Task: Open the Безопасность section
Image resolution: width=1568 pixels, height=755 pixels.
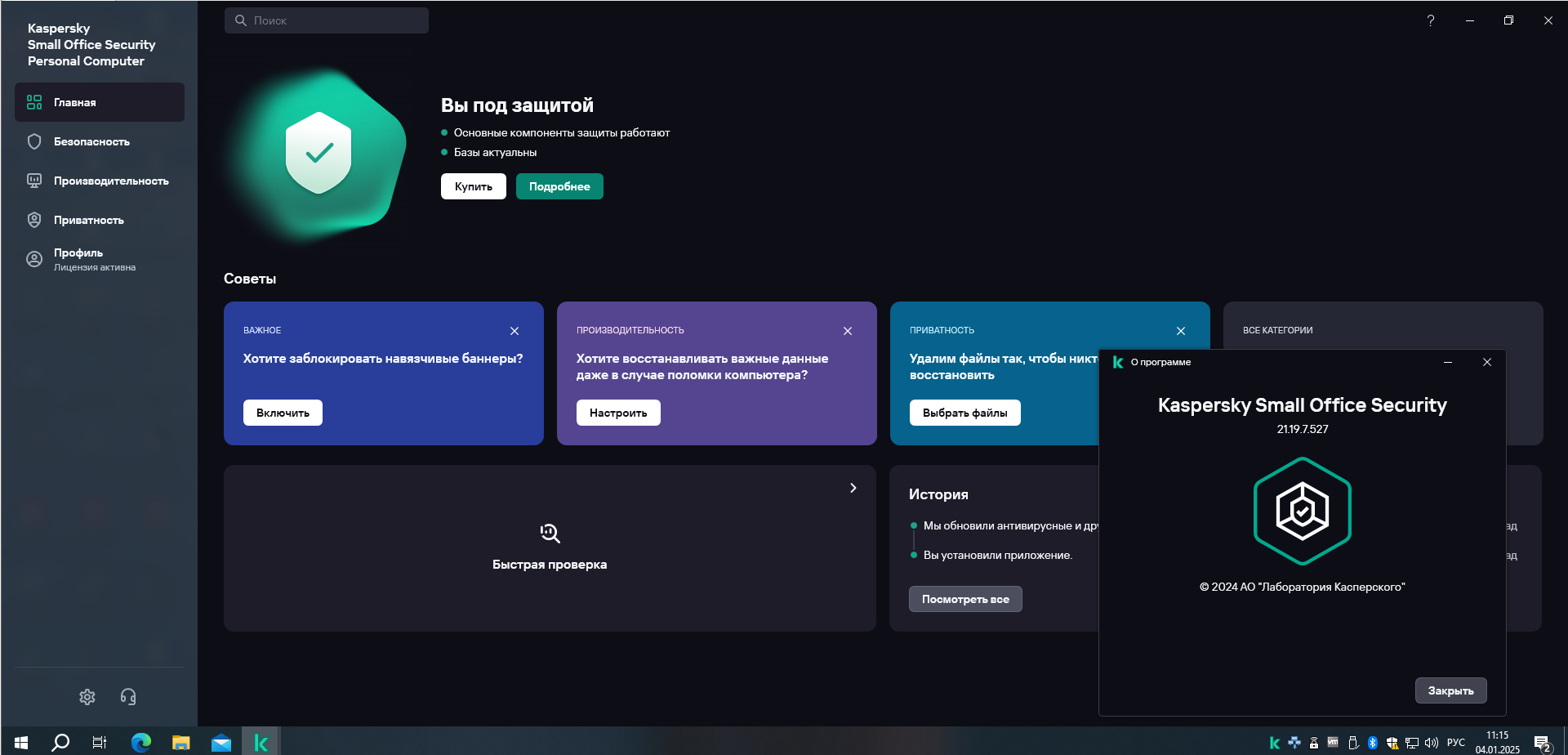Action: [x=100, y=141]
